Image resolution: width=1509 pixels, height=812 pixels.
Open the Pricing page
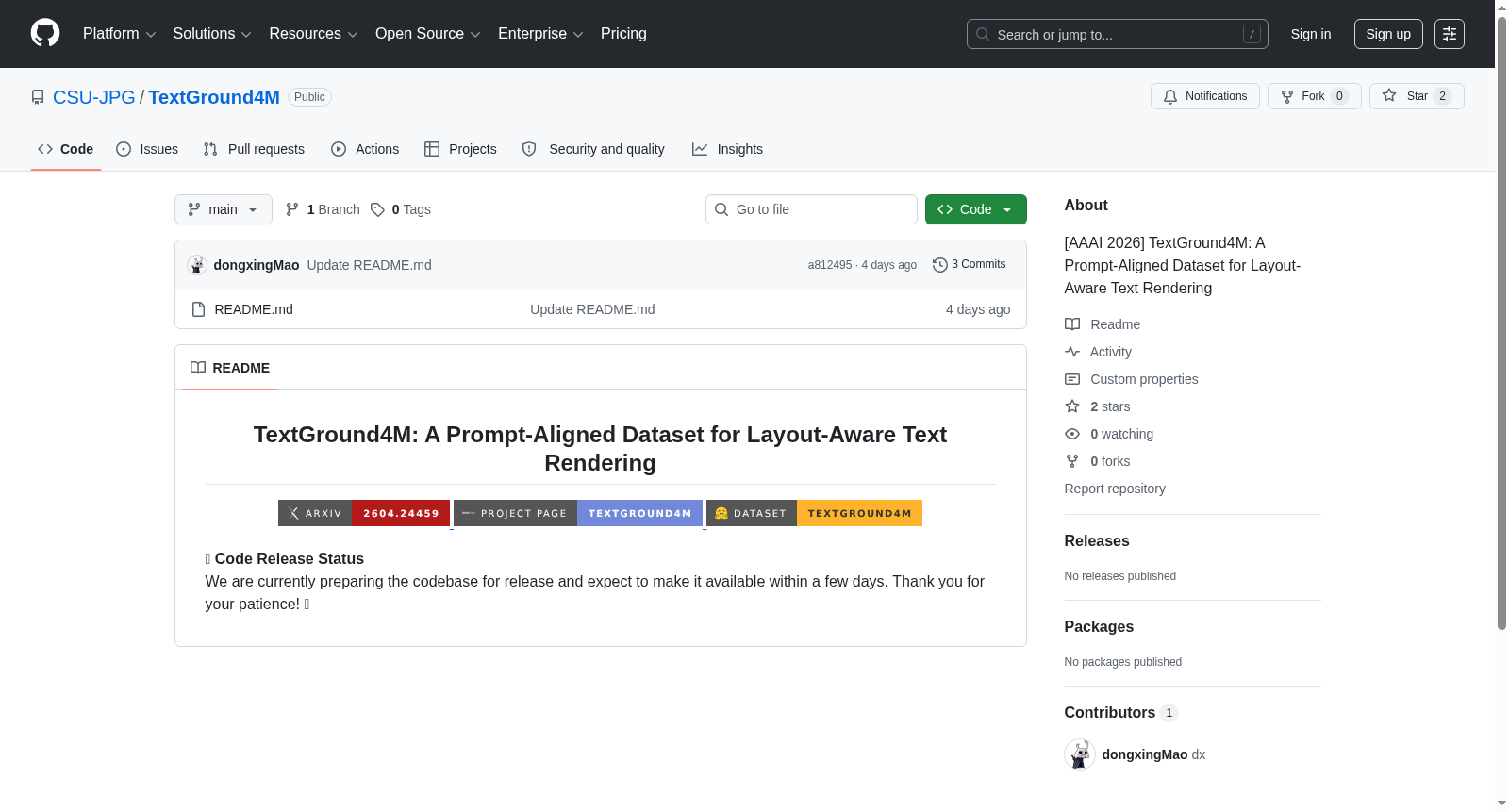point(623,34)
